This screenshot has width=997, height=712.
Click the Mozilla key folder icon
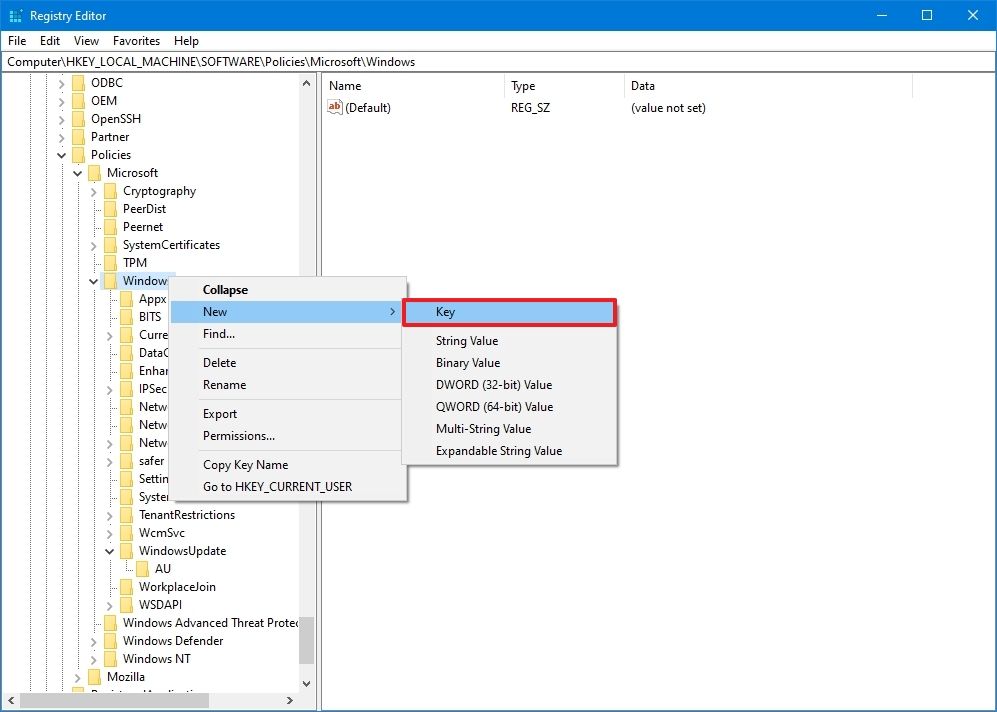tap(94, 676)
